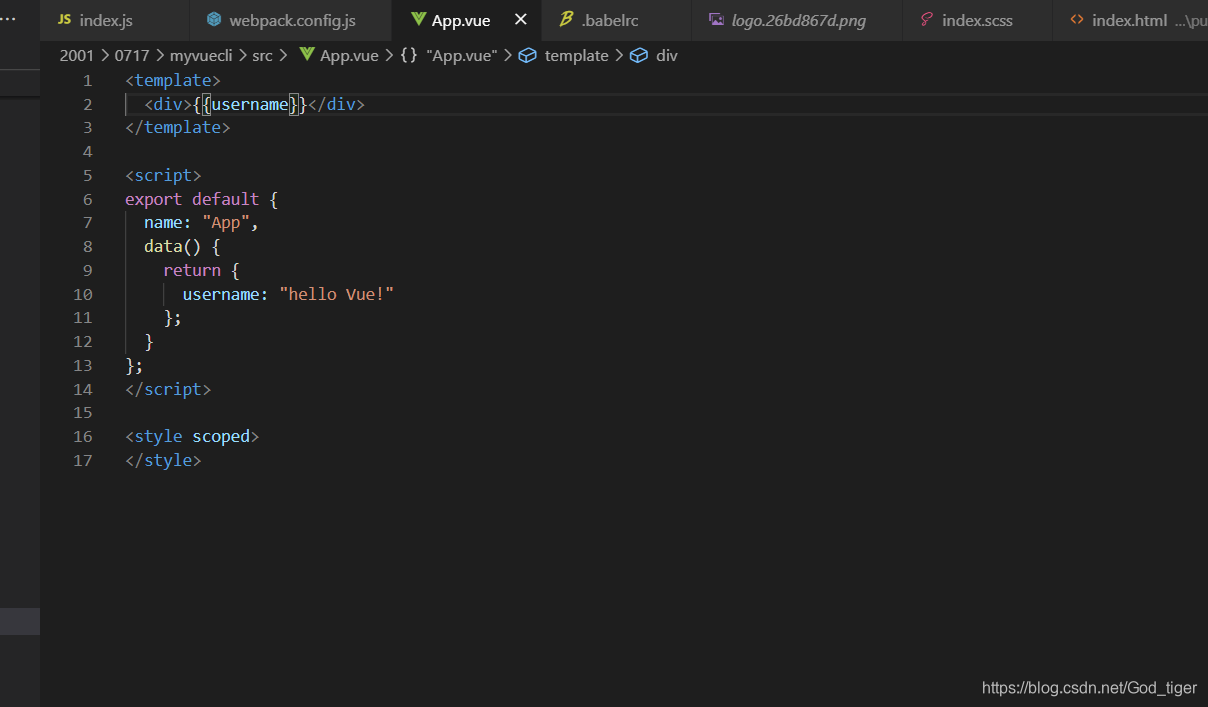This screenshot has height=707, width=1208.
Task: Open the three-dots more actions menu
Action: tap(8, 20)
